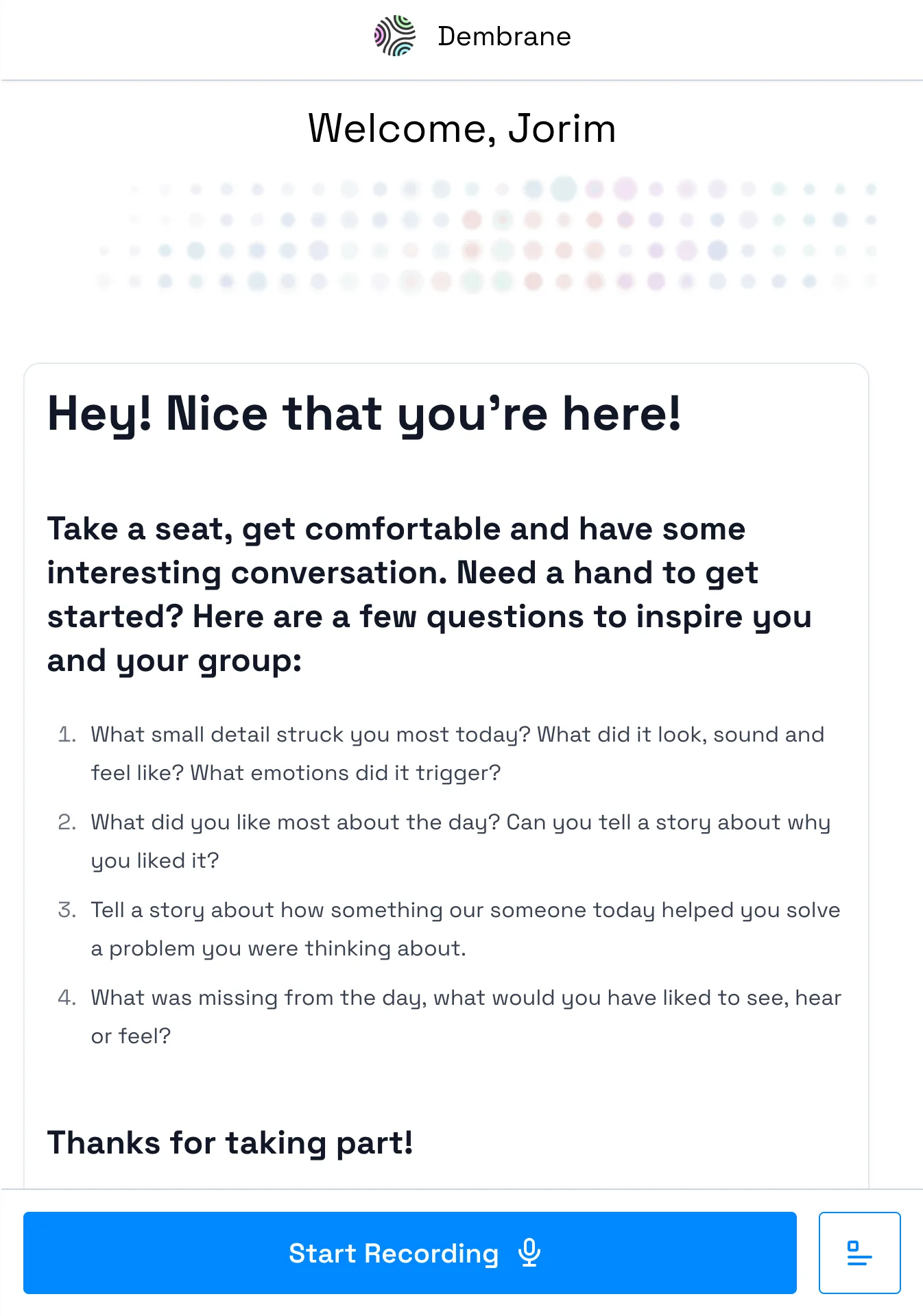This screenshot has height=1316, width=923.
Task: Click the Hey! Nice that you're here! heading
Action: click(364, 414)
